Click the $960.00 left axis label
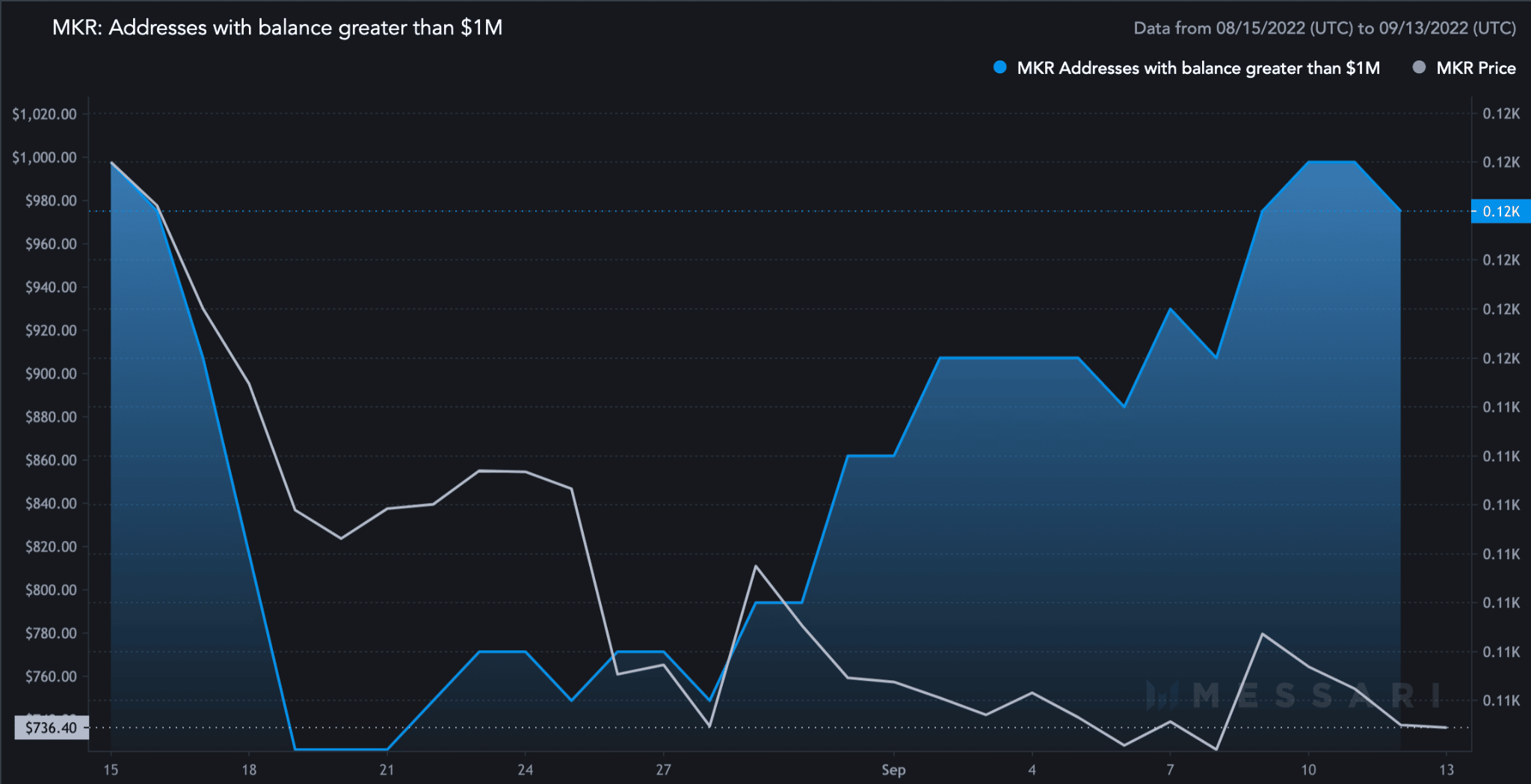This screenshot has height=784, width=1531. (51, 244)
